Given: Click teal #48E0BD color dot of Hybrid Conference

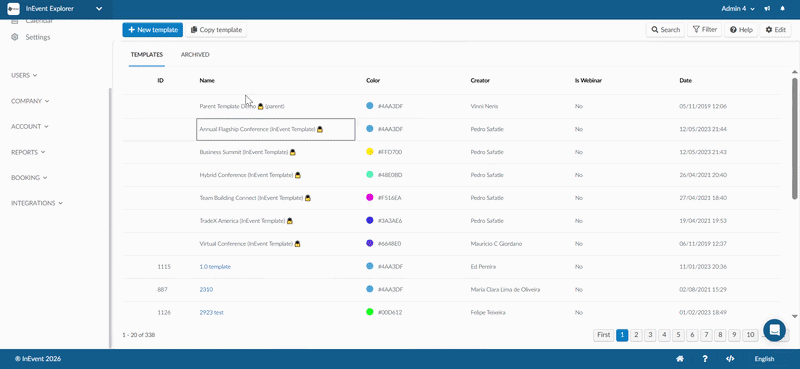Looking at the screenshot, I should point(370,175).
